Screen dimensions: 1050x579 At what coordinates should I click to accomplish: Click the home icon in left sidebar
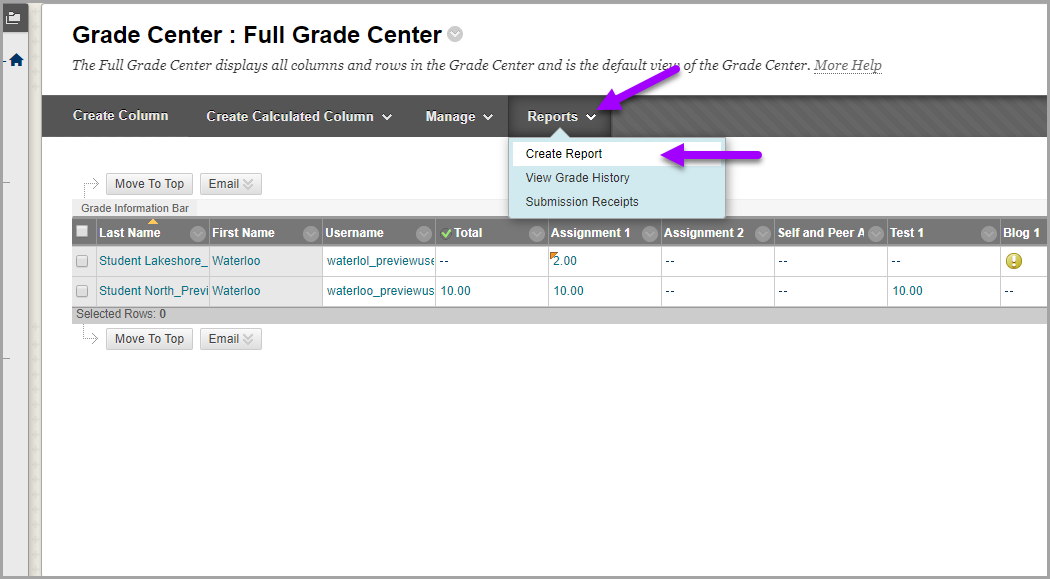[x=16, y=60]
